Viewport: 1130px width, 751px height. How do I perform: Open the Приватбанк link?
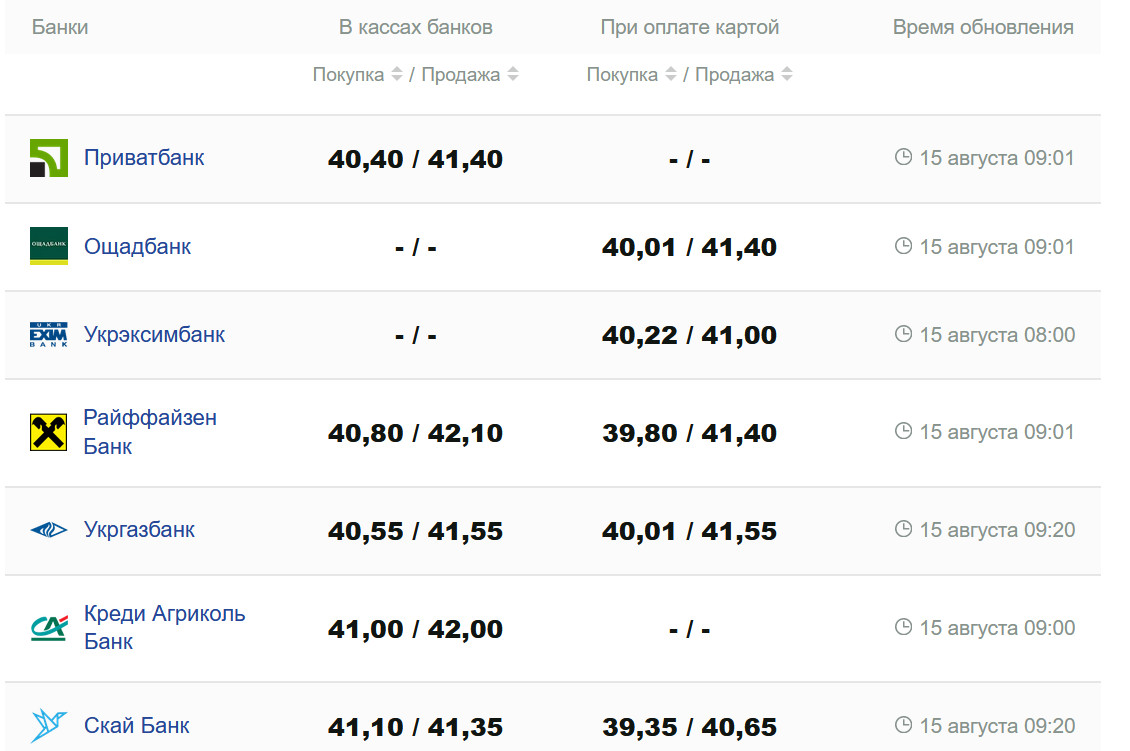(144, 158)
